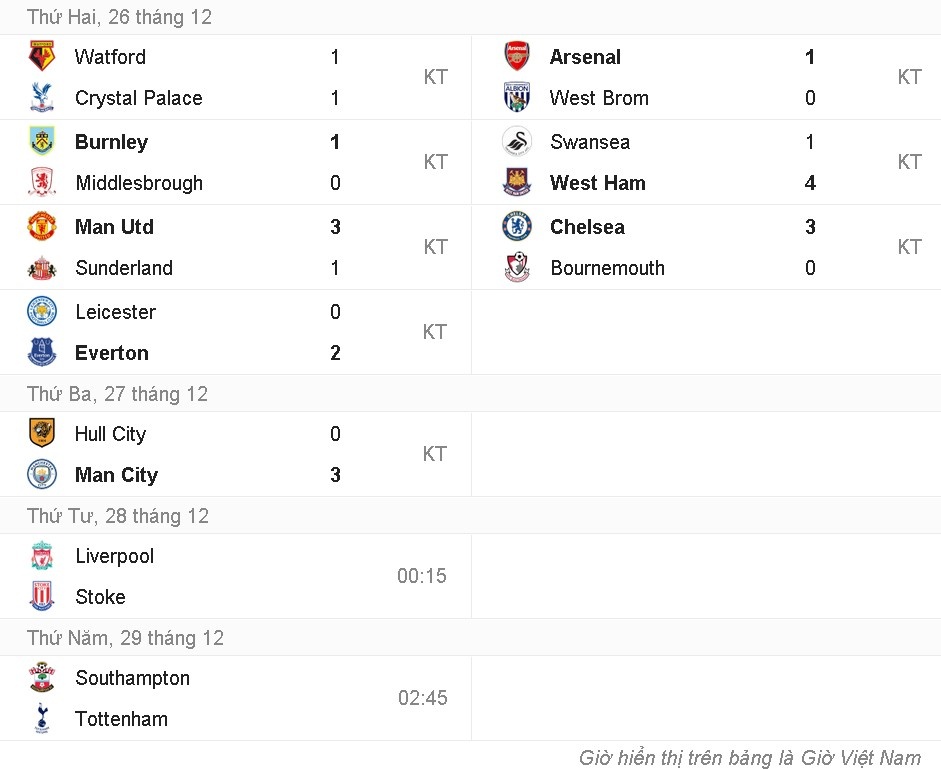Open the Crystal Palace team name link

(138, 98)
